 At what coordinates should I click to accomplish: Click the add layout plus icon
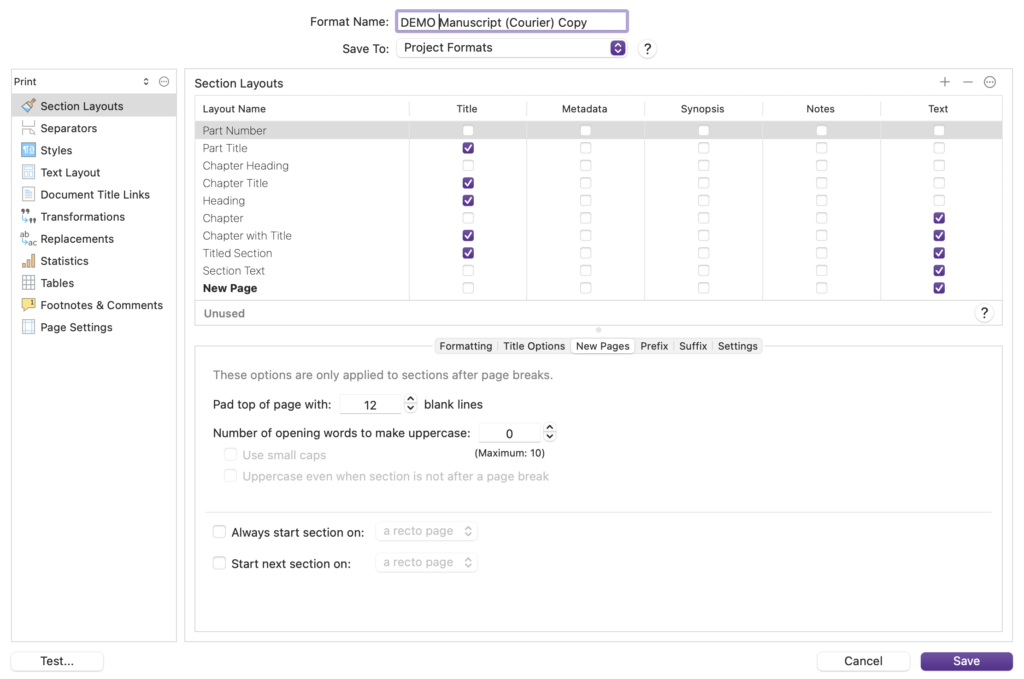point(944,82)
